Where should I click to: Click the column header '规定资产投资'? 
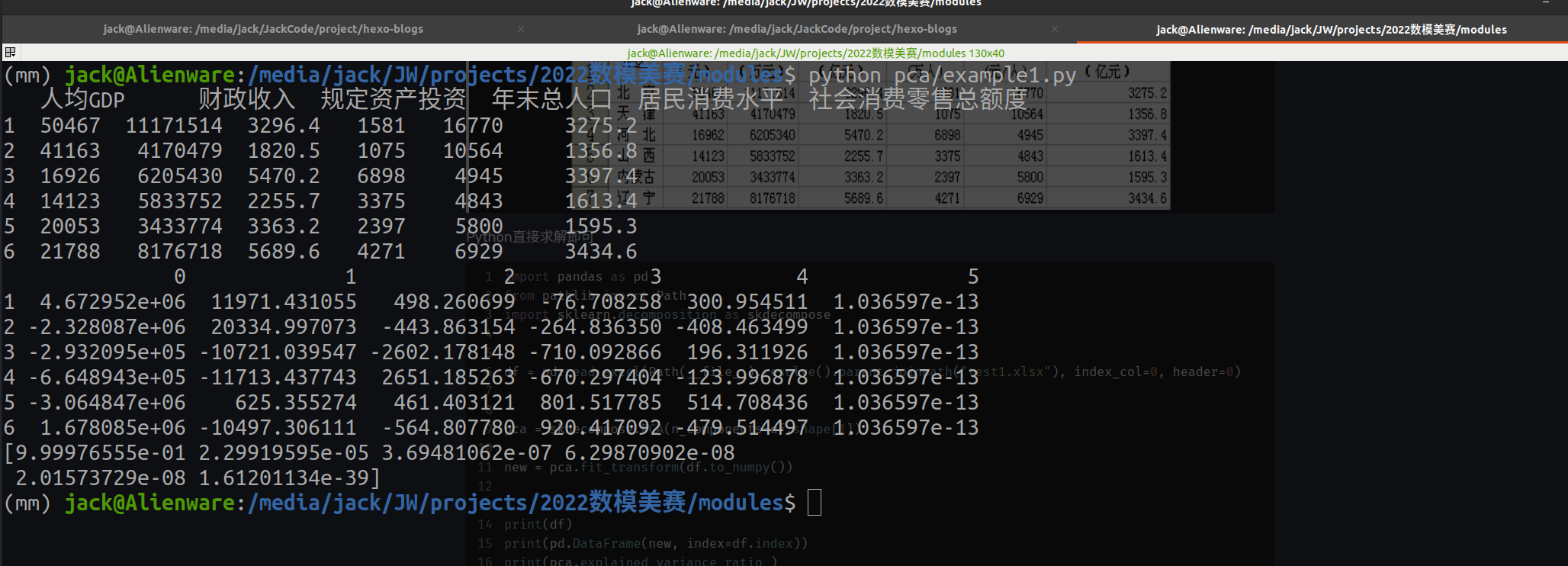pos(393,99)
